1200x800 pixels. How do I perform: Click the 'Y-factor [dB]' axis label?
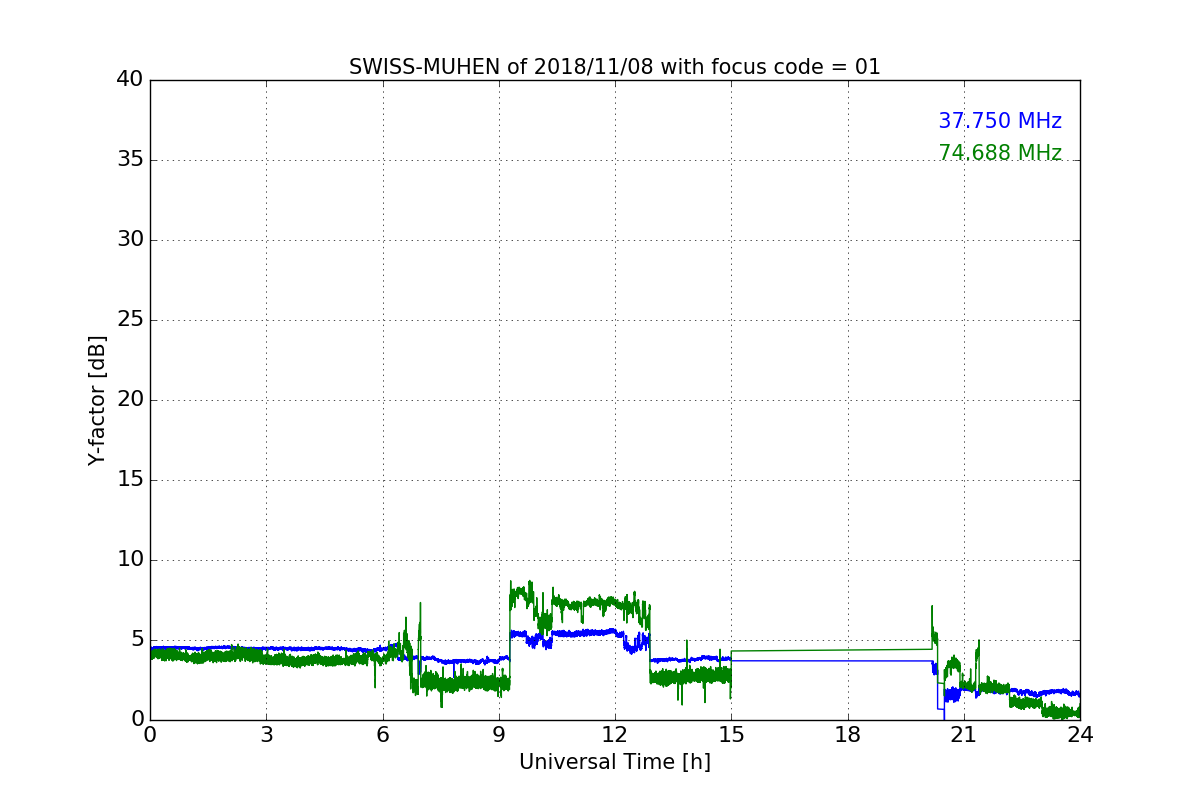coord(97,400)
